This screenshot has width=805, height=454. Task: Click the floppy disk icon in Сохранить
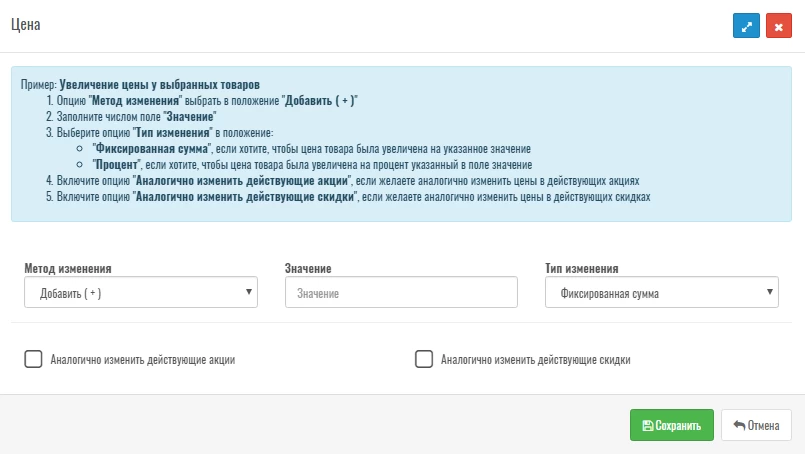(648, 426)
